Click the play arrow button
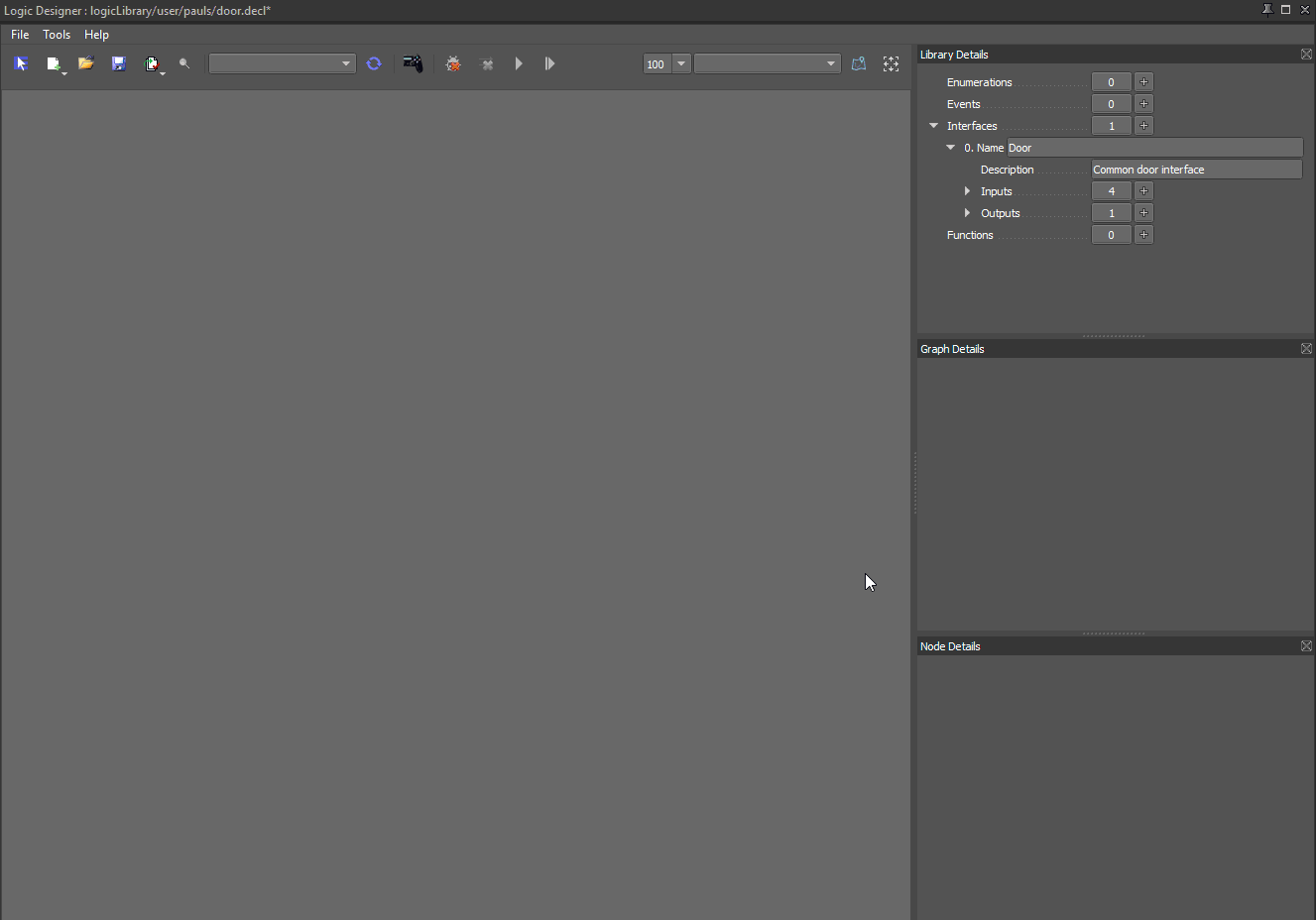This screenshot has height=920, width=1316. tap(519, 63)
